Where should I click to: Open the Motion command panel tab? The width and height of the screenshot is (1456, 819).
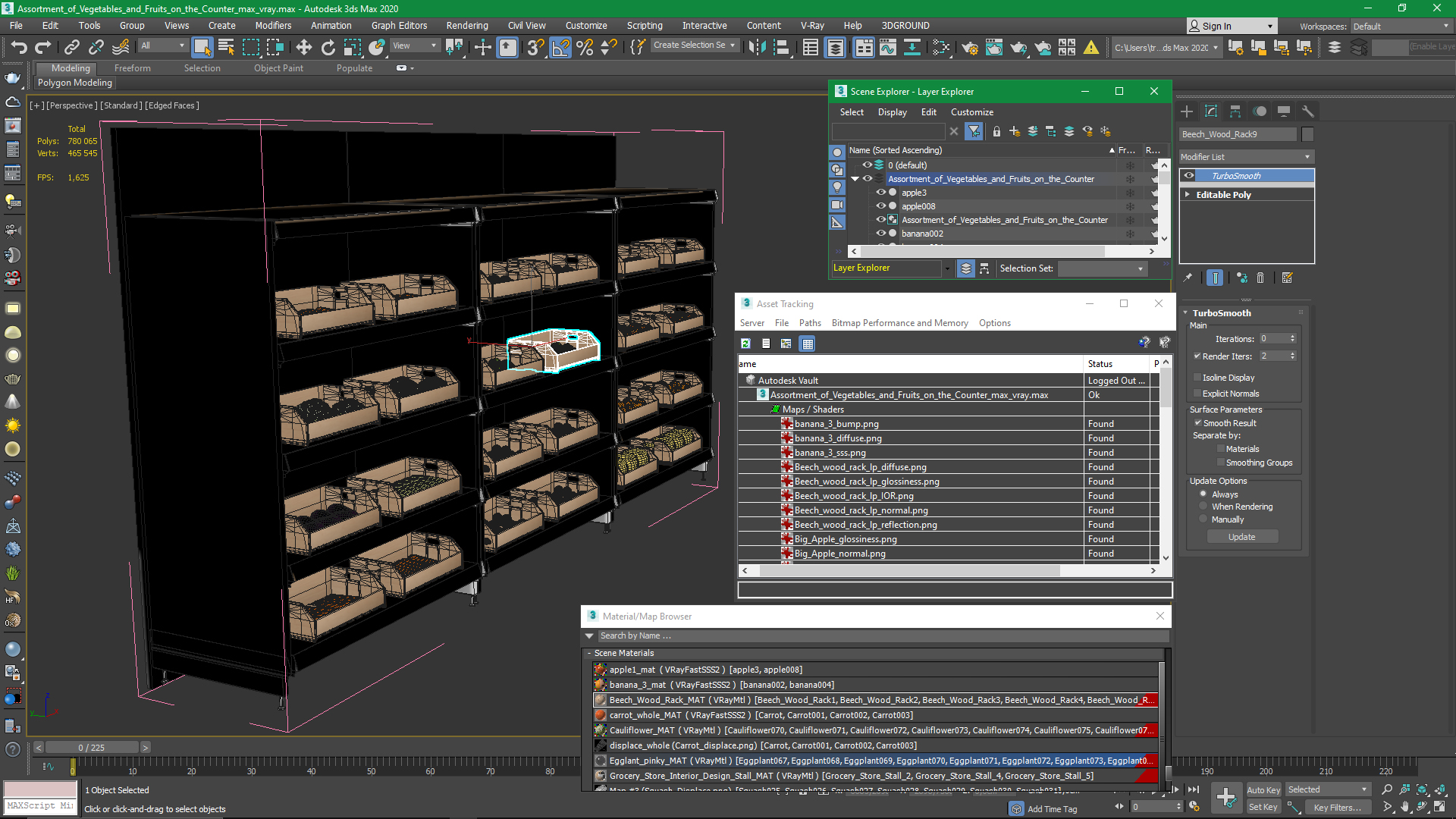click(1260, 111)
